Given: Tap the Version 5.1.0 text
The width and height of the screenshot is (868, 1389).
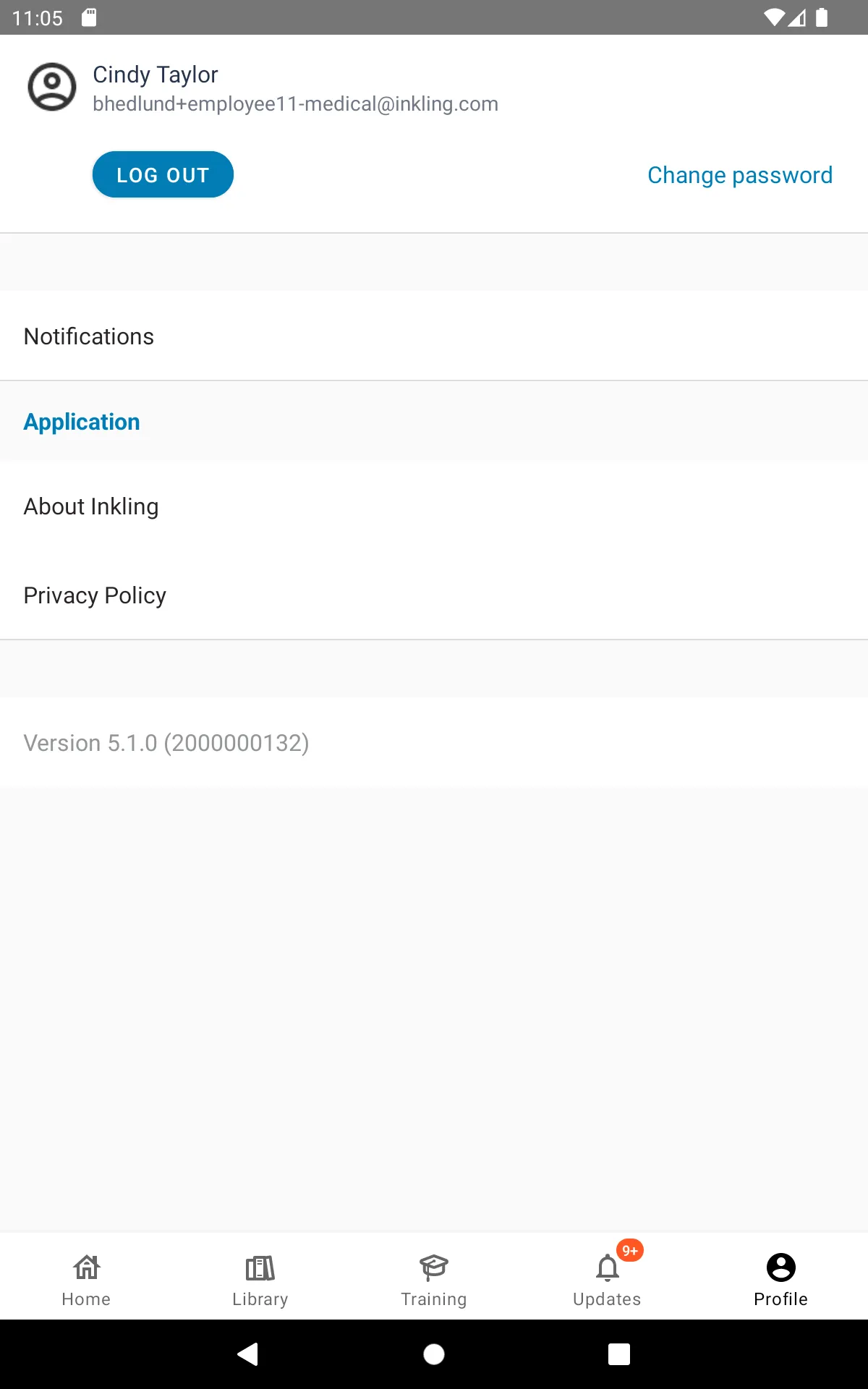Looking at the screenshot, I should coord(166,743).
